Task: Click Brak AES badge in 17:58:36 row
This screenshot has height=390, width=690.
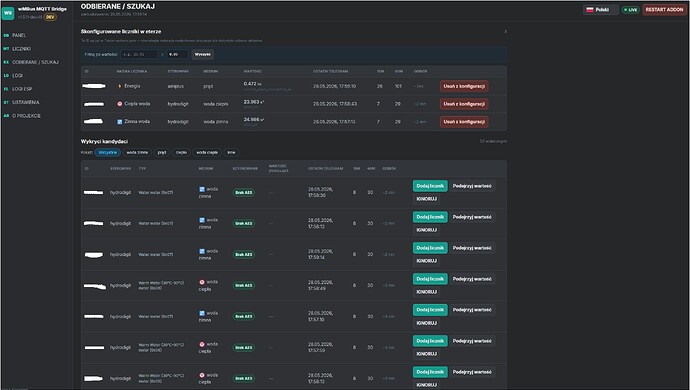Action: 244,193
